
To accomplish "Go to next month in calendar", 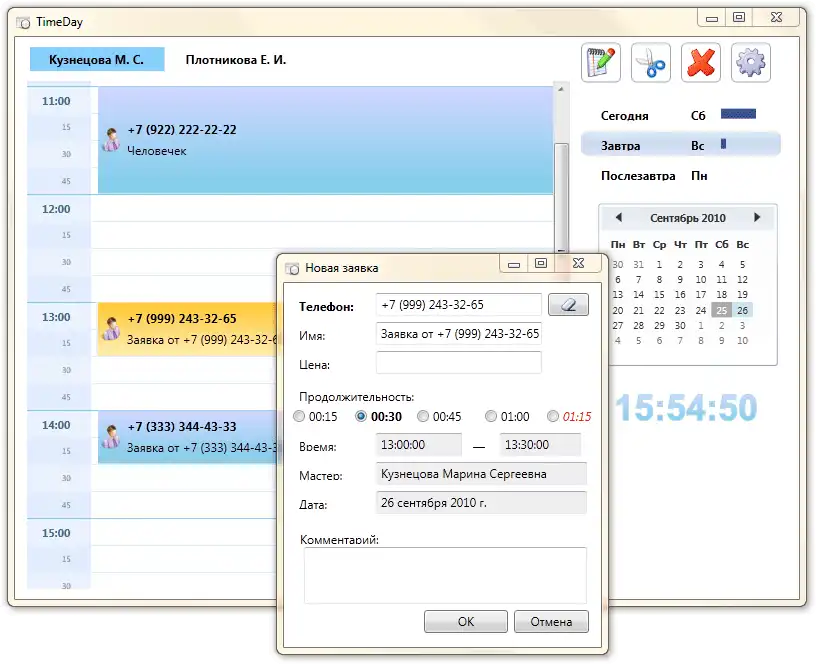I will pyautogui.click(x=757, y=217).
